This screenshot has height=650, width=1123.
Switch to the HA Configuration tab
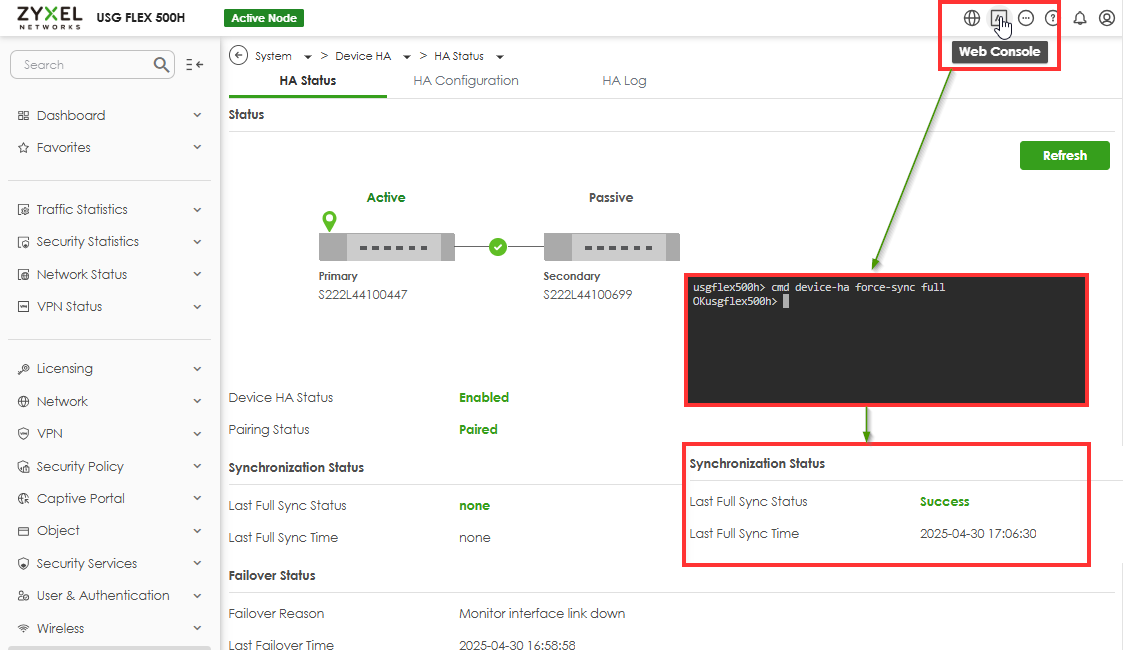click(x=466, y=81)
